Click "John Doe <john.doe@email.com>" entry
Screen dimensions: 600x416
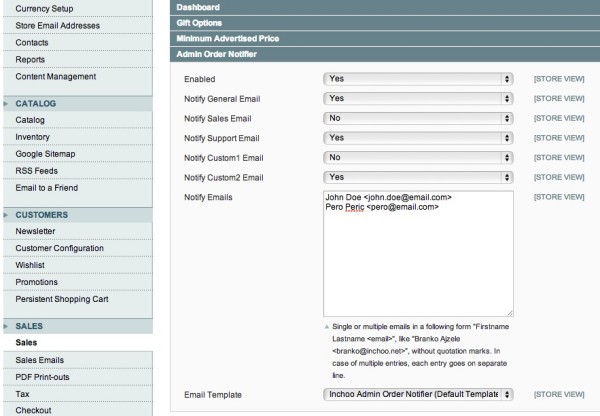(388, 197)
